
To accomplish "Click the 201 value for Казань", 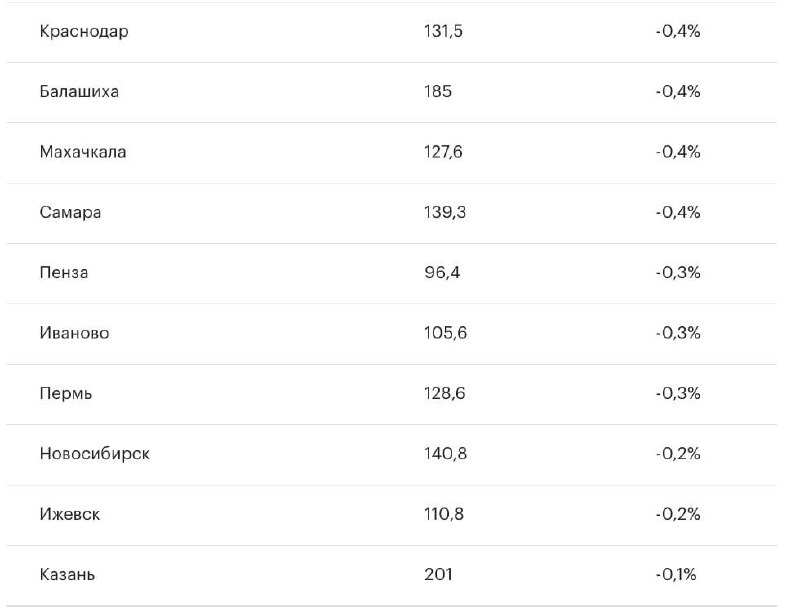I will pyautogui.click(x=438, y=575).
